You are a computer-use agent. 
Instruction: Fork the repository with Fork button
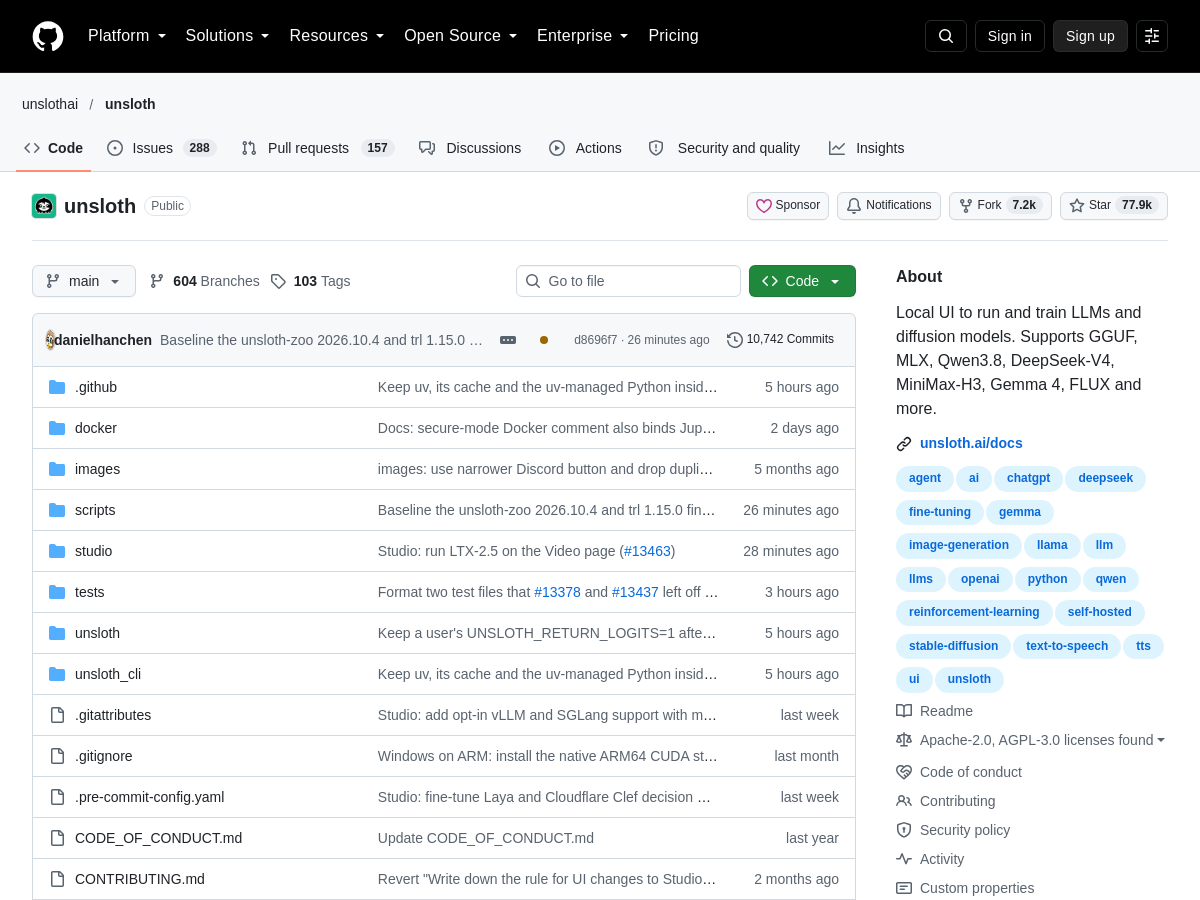(1000, 206)
